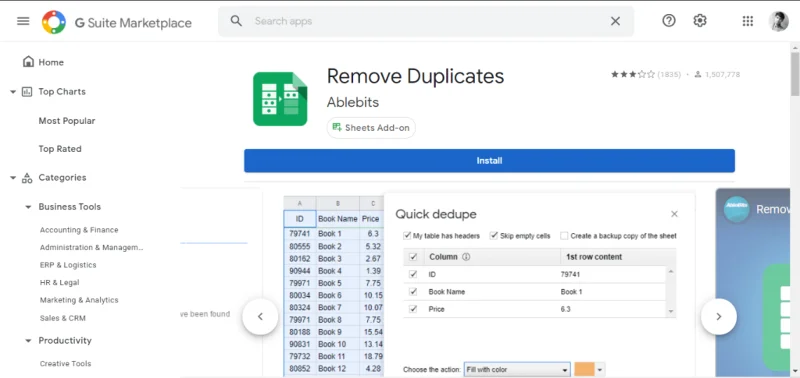This screenshot has height=378, width=800.
Task: Enable Create a backup copy checkbox
Action: [564, 236]
